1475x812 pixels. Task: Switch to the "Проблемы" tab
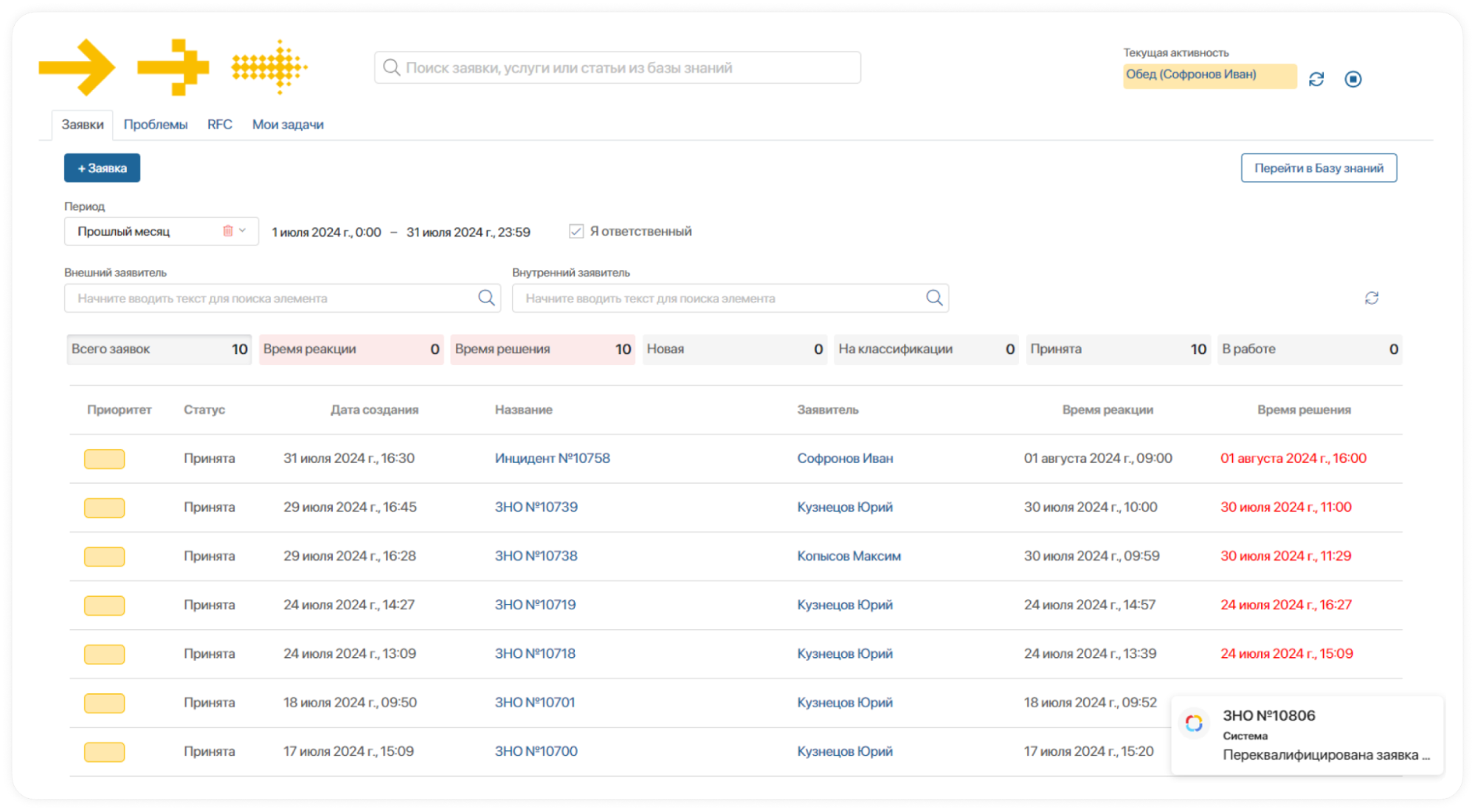[155, 125]
